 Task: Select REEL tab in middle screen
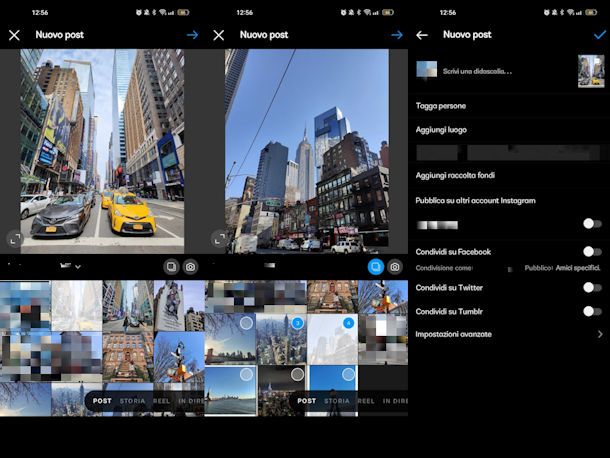click(366, 401)
